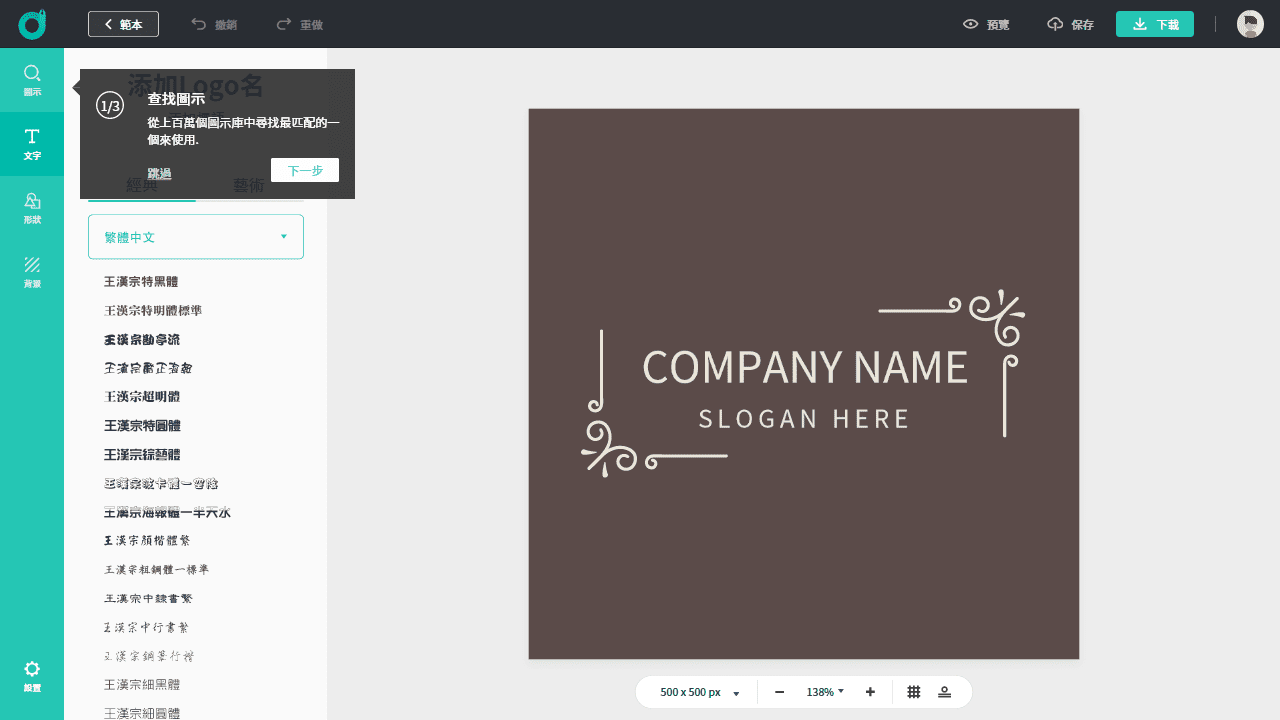This screenshot has height=720, width=1280.
Task: Toggle the grid display on canvas
Action: click(x=914, y=692)
